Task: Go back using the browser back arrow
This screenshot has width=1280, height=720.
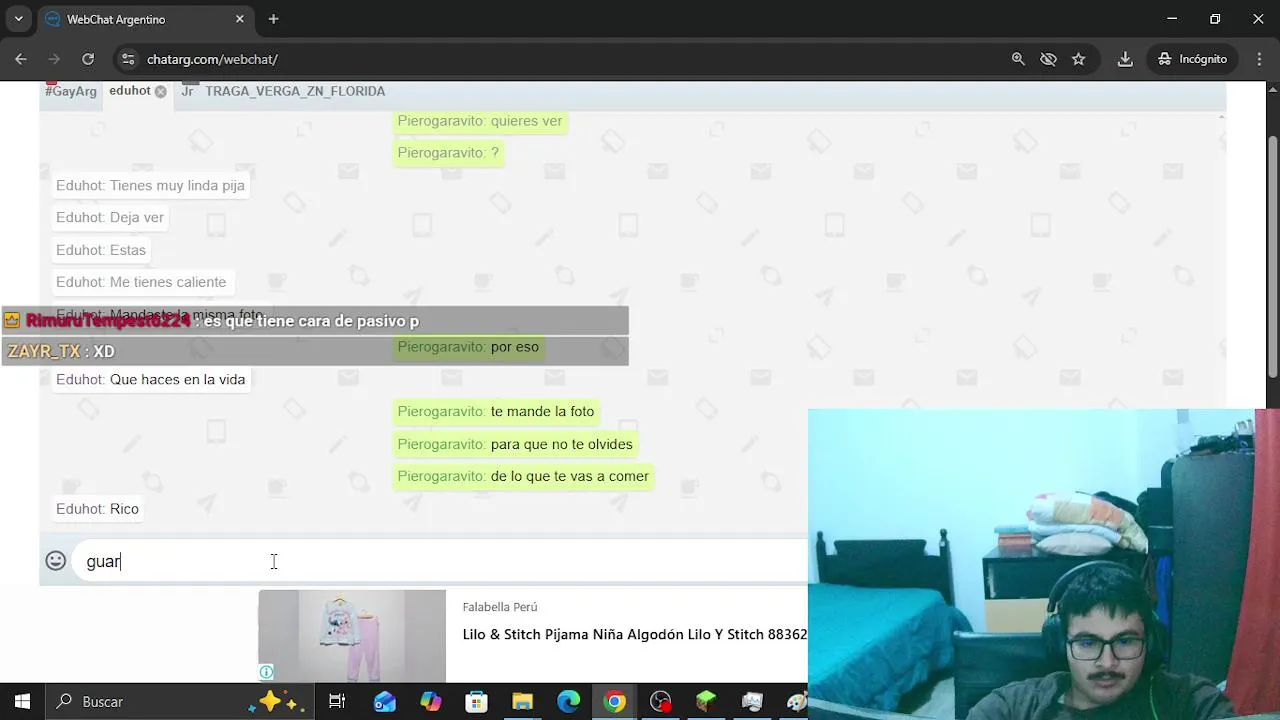Action: (x=21, y=59)
